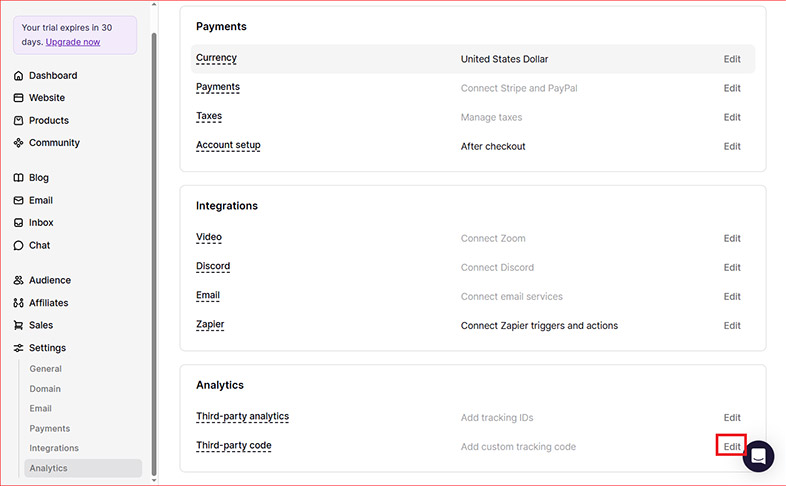Click the Blog book icon

tap(19, 178)
